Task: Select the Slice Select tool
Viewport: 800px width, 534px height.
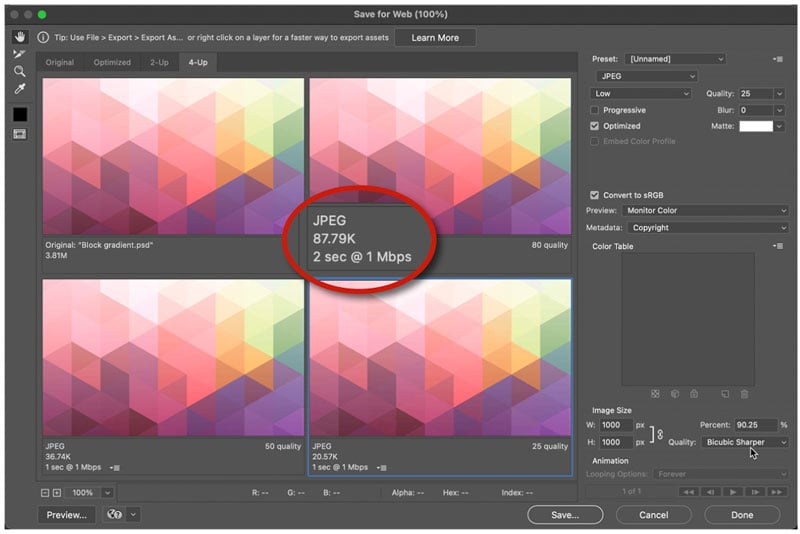Action: click(19, 54)
